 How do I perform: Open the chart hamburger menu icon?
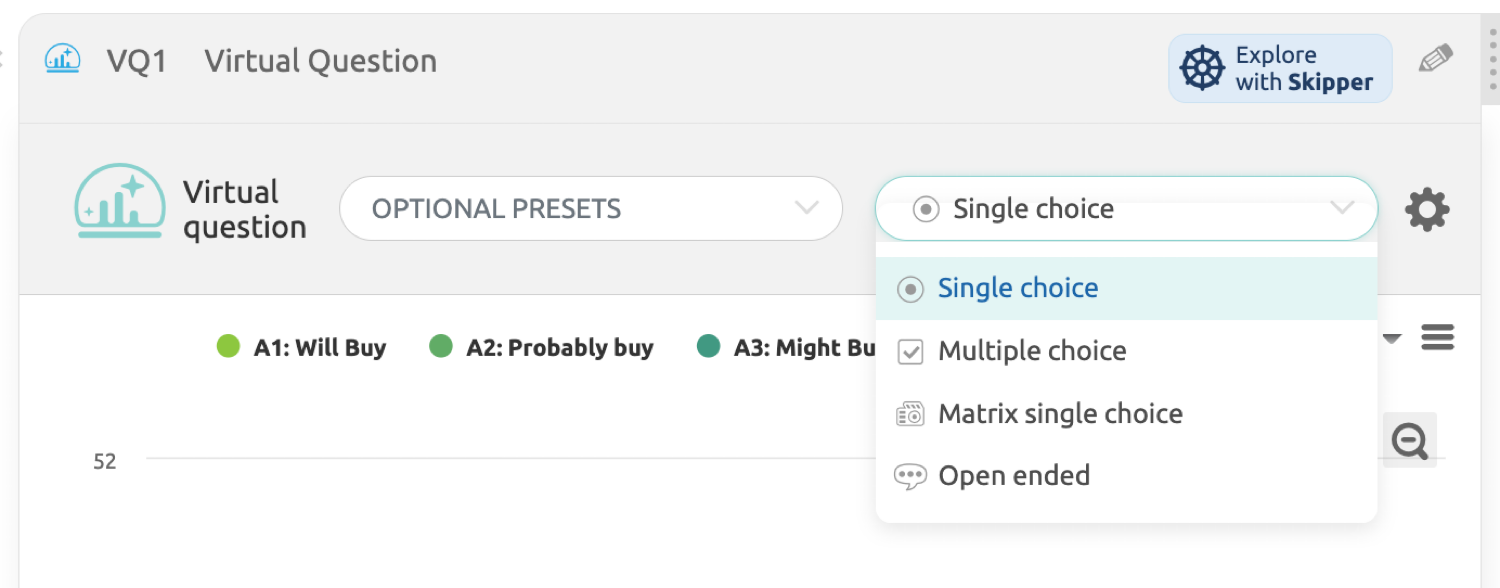pyautogui.click(x=1437, y=338)
